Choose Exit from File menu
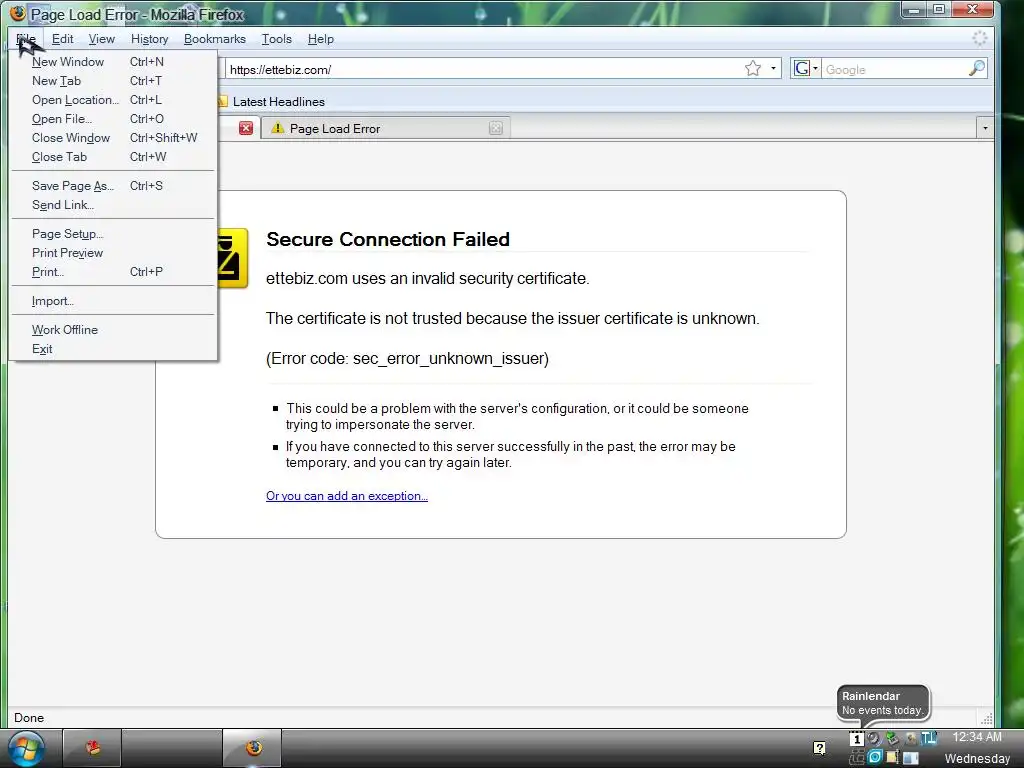Image resolution: width=1024 pixels, height=768 pixels. coord(114,349)
